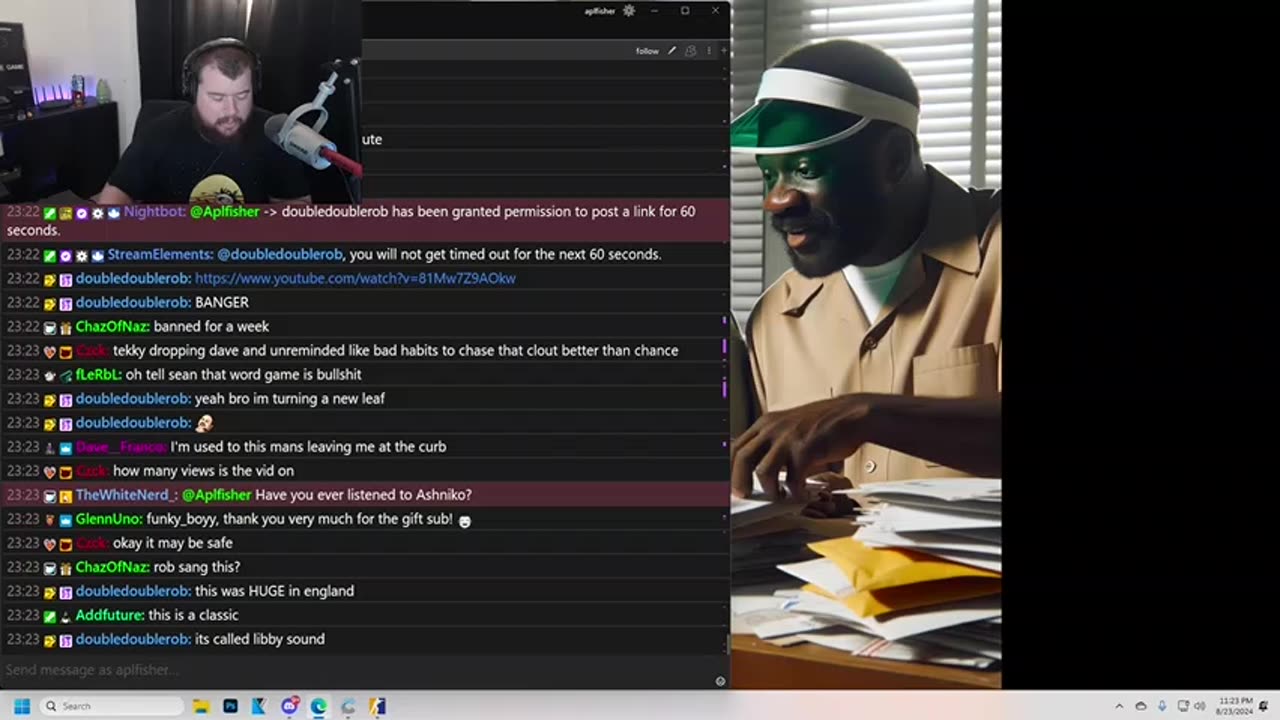Screen dimensions: 1280x720
Task: Click the pencil edit icon in chat header
Action: point(672,51)
